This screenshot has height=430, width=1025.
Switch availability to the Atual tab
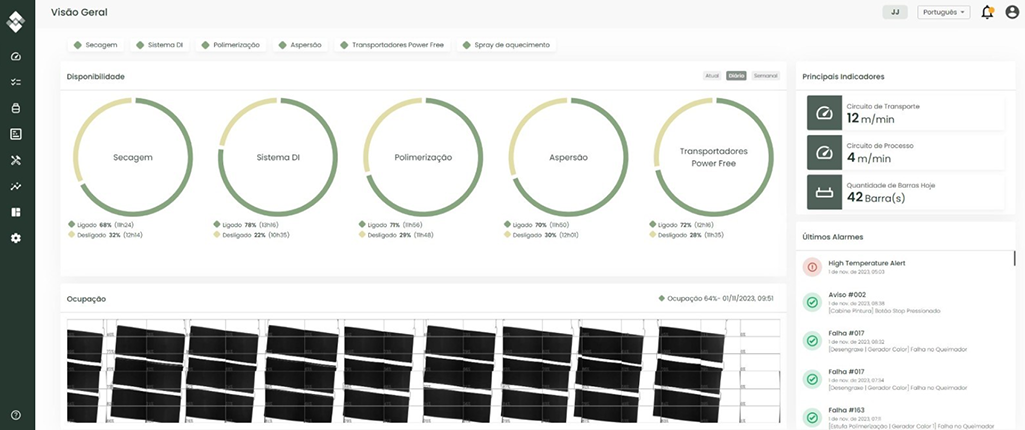tap(712, 76)
